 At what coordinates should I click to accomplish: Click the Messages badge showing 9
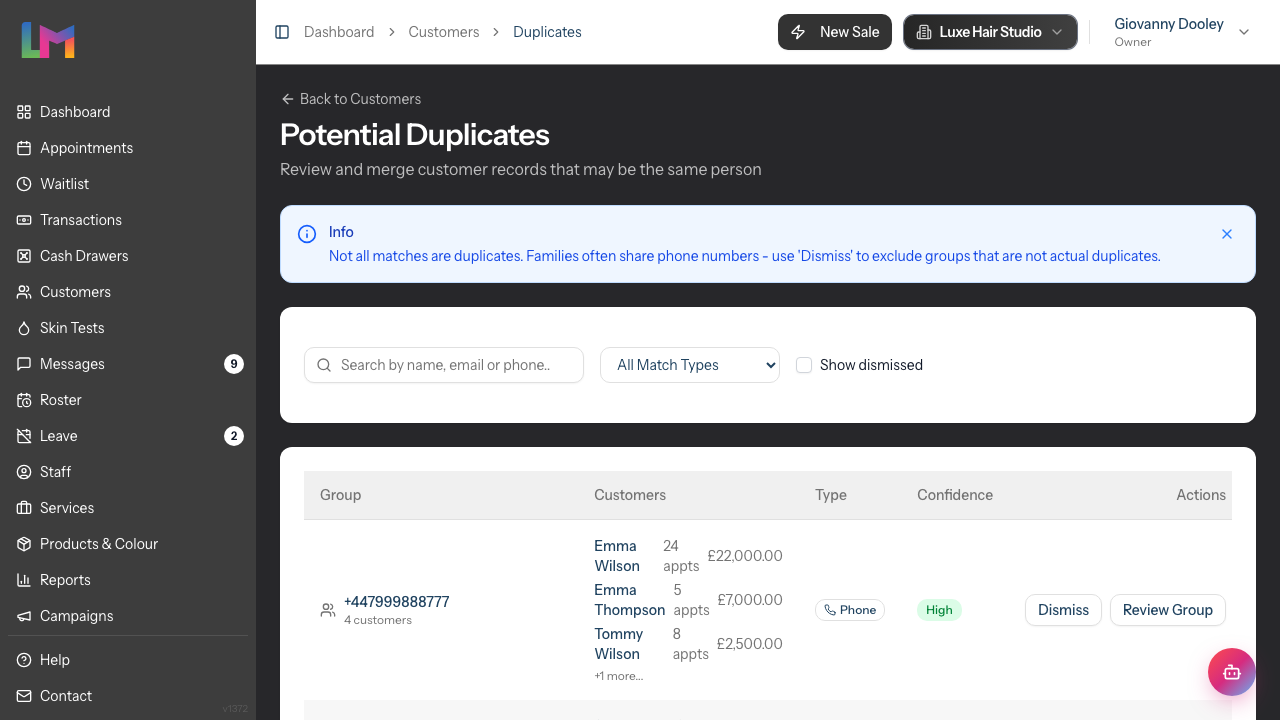pos(234,364)
